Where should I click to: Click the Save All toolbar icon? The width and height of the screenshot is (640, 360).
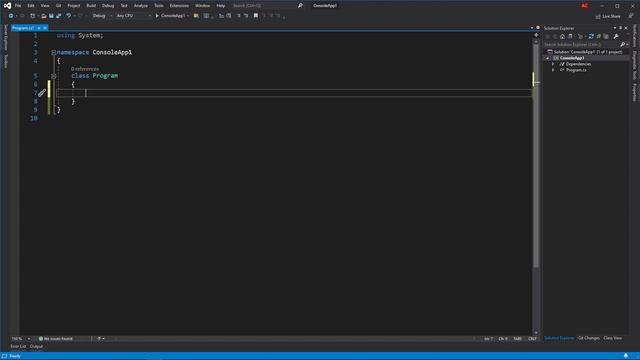58,16
